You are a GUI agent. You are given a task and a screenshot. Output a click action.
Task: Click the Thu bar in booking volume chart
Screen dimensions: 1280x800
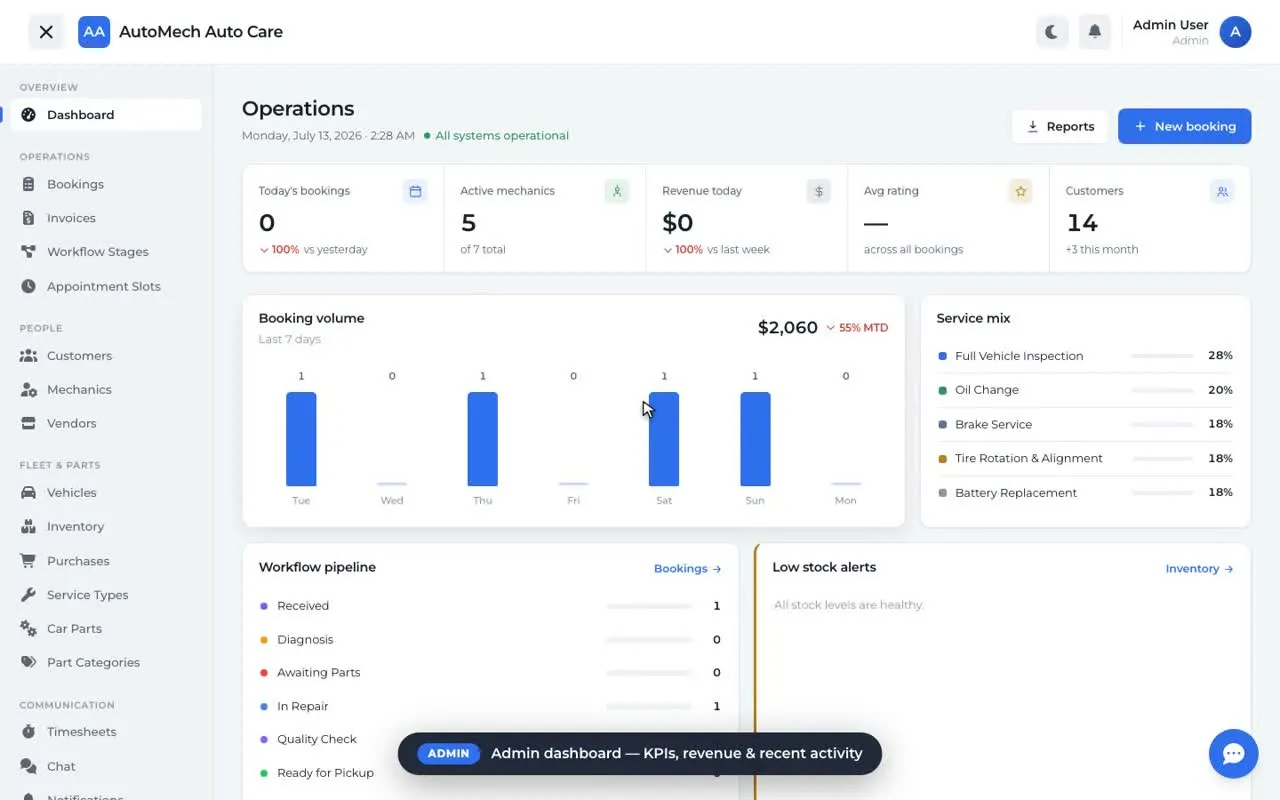[482, 439]
